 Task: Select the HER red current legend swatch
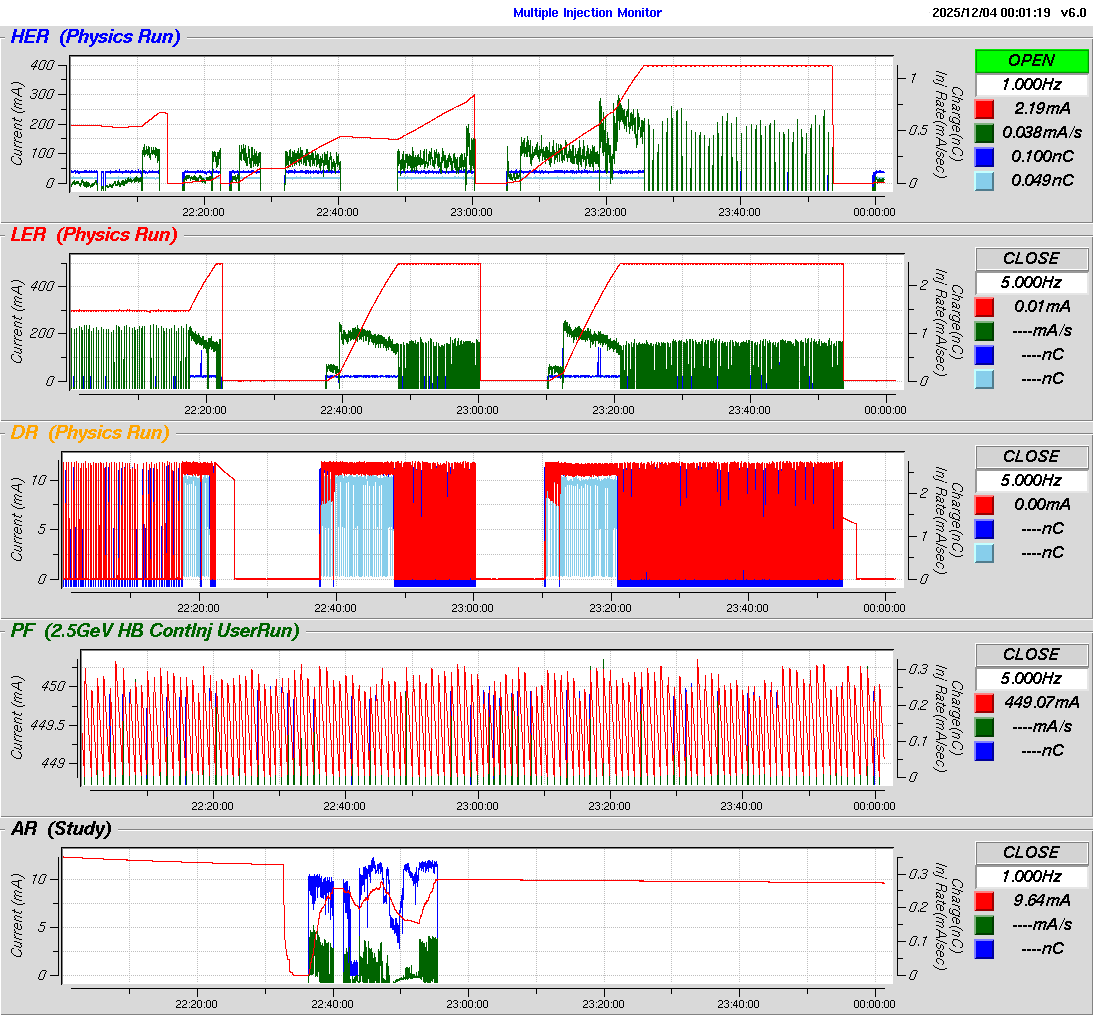pos(984,108)
